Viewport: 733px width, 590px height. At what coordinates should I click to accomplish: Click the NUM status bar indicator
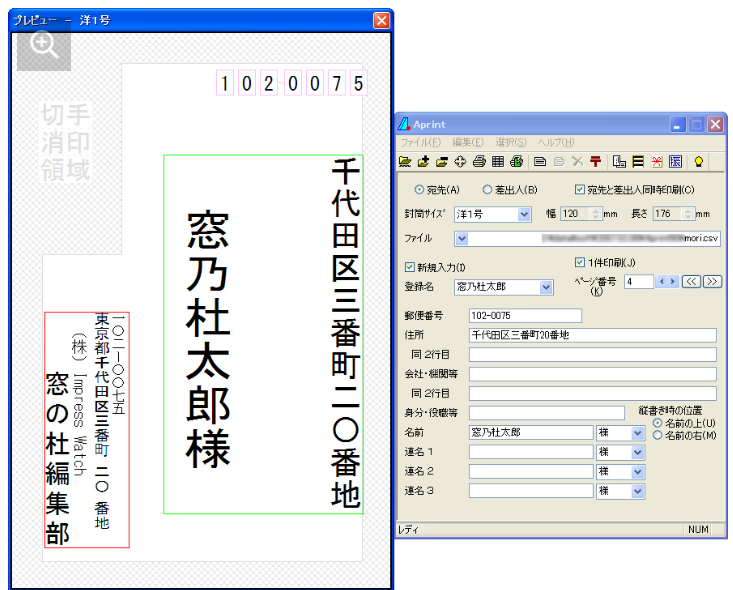(698, 529)
